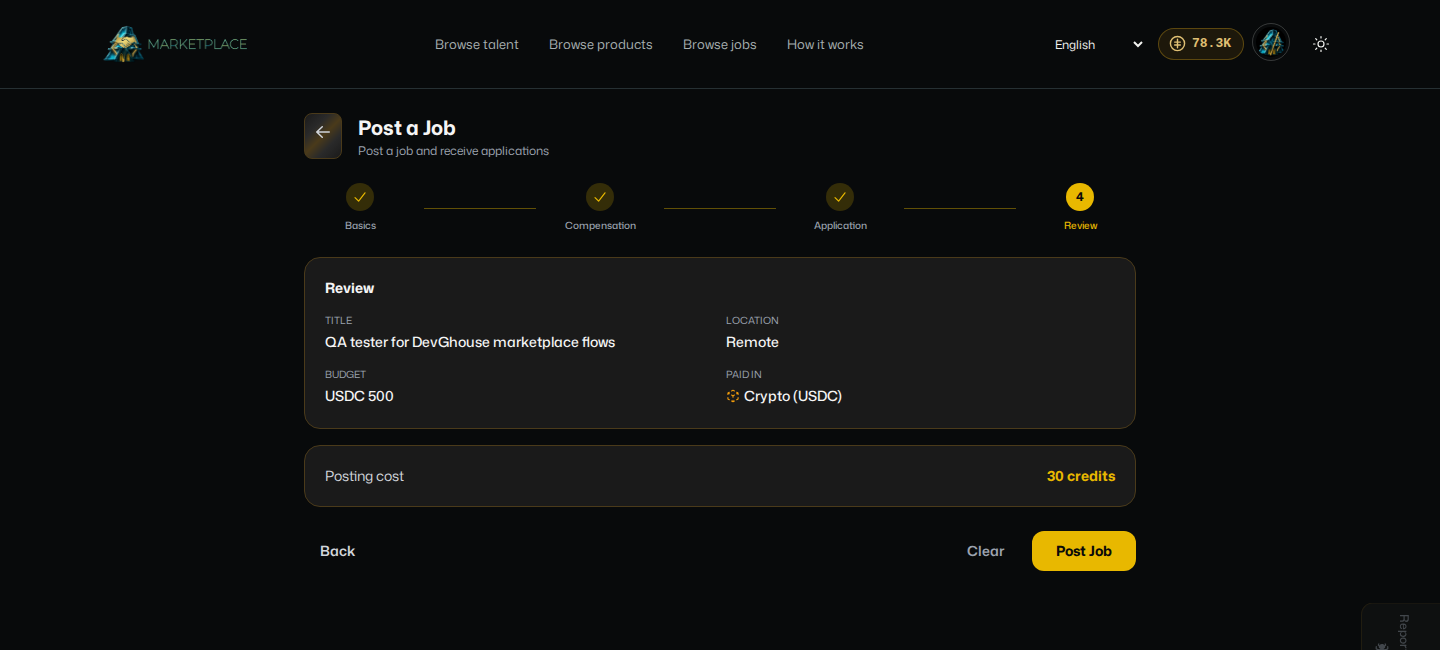Jump to the Basics step checkmark
This screenshot has height=650, width=1440.
click(x=360, y=197)
